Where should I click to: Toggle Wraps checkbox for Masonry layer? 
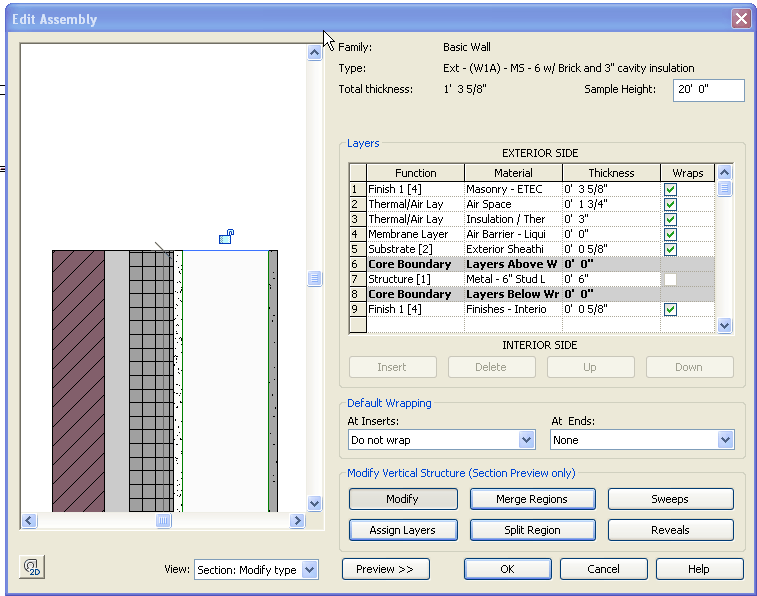[x=670, y=189]
